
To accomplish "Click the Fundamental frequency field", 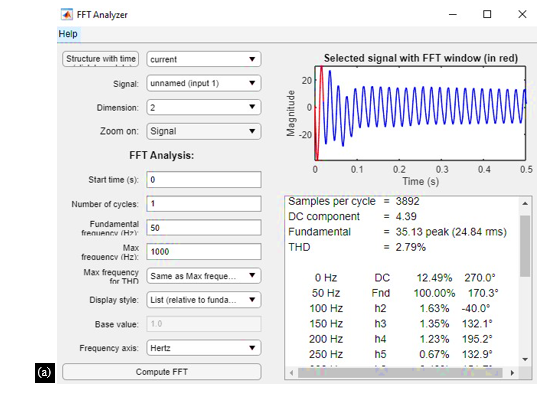I will coord(204,228).
